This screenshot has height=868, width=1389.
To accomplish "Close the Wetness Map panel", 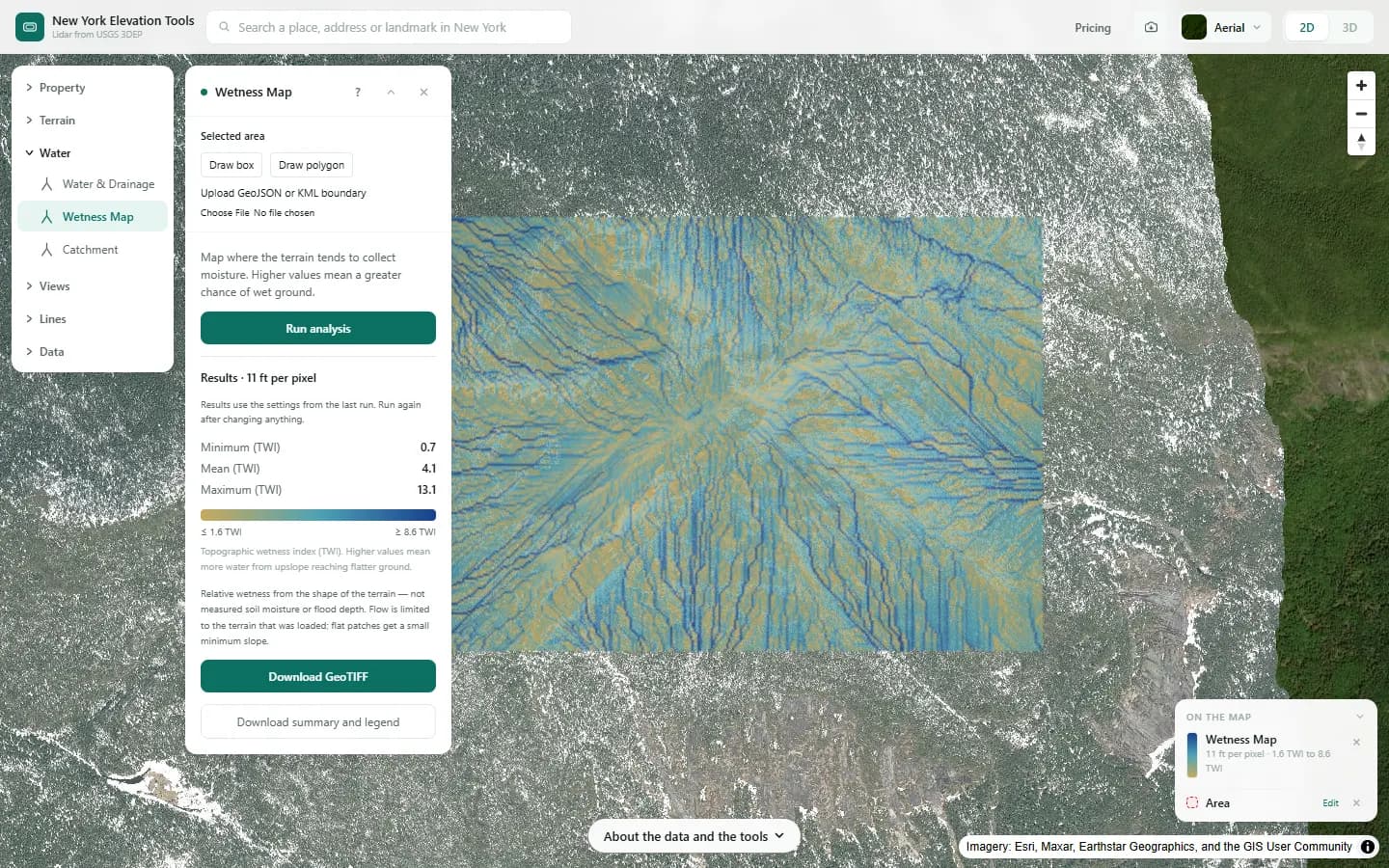I will pyautogui.click(x=423, y=93).
